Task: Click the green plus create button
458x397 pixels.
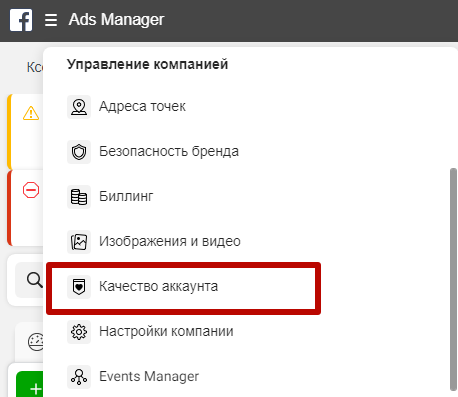Action: 30,384
